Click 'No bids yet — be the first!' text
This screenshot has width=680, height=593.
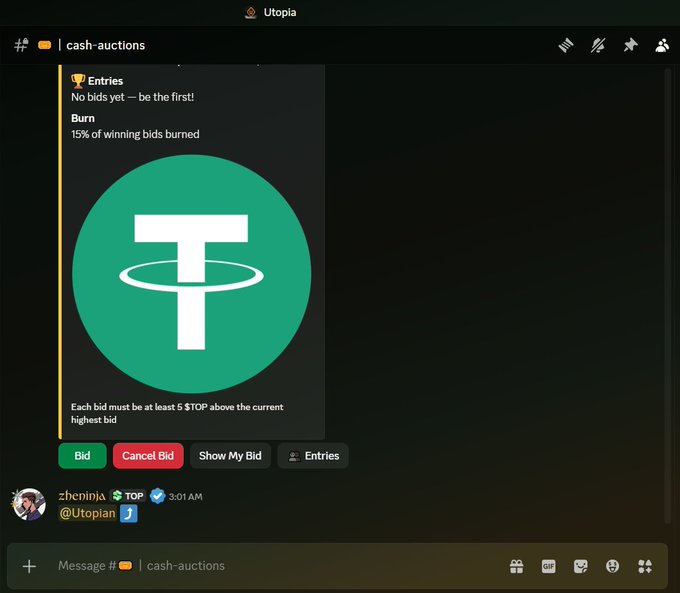click(133, 97)
